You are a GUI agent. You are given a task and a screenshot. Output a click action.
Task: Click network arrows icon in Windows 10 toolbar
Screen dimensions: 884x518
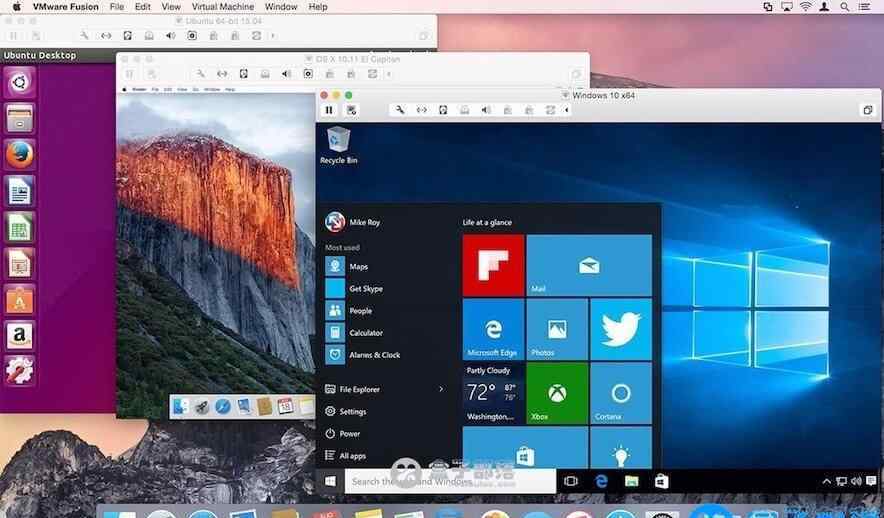[x=421, y=110]
